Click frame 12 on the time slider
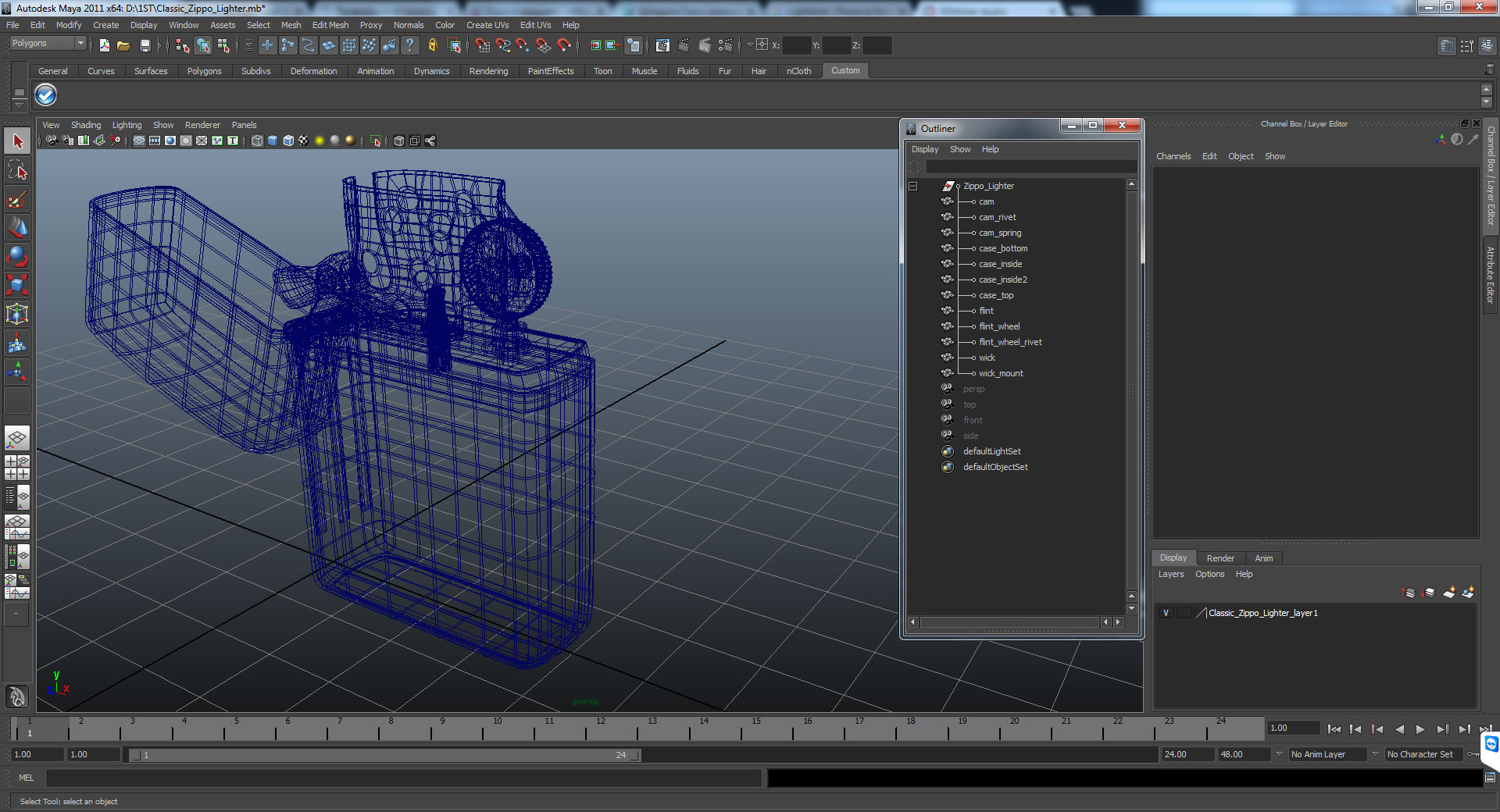 (x=601, y=729)
